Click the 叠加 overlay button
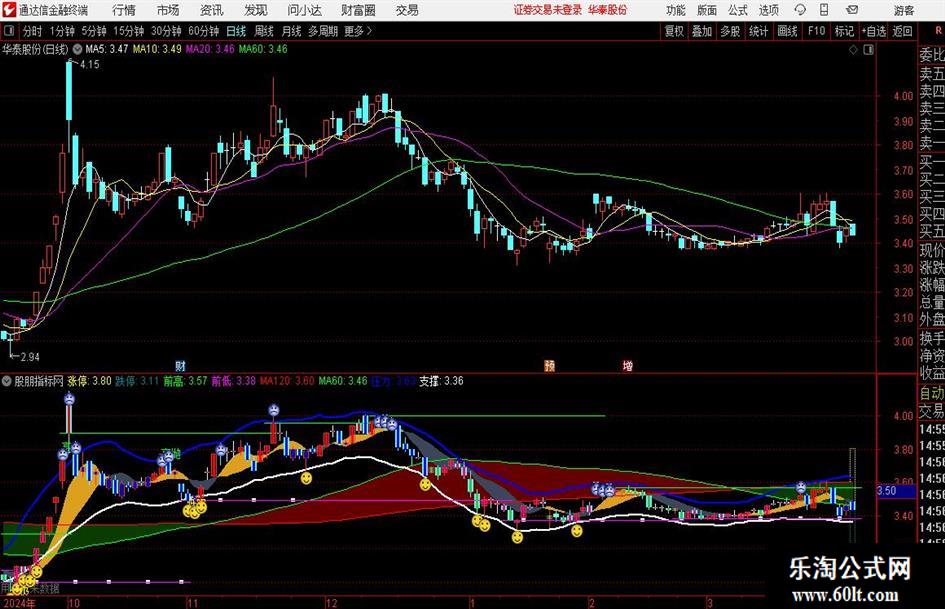This screenshot has height=609, width=945. point(702,31)
